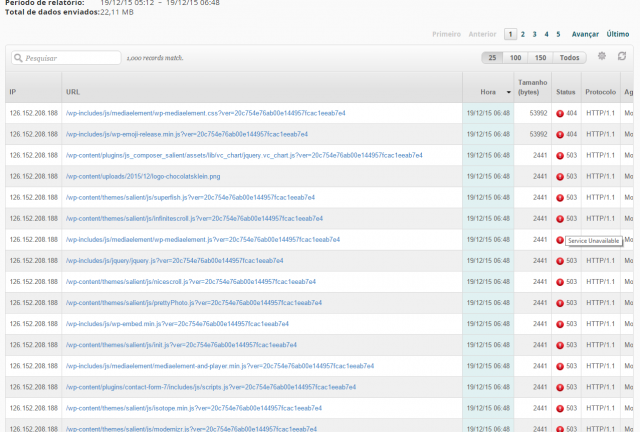The height and width of the screenshot is (432, 640).
Task: Show all records with Todos
Action: pyautogui.click(x=569, y=58)
